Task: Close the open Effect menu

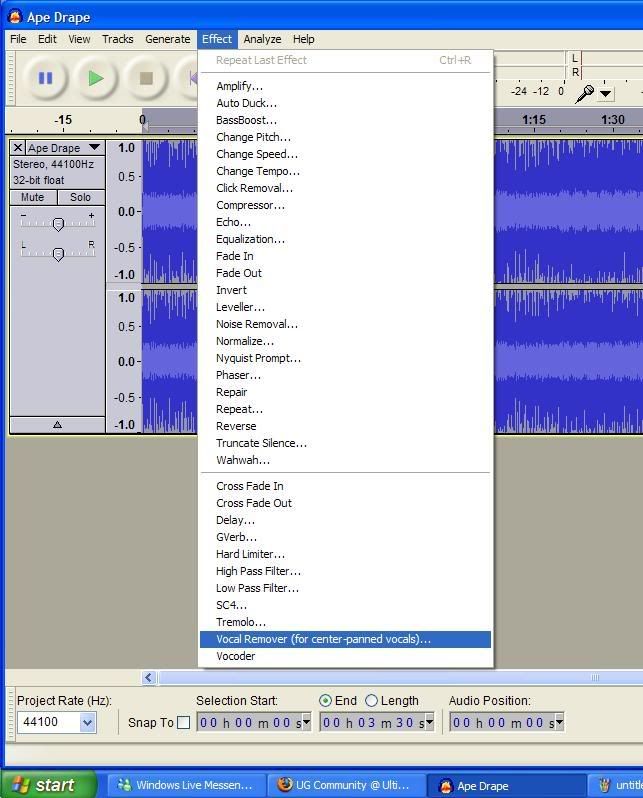Action: pyautogui.click(x=217, y=39)
